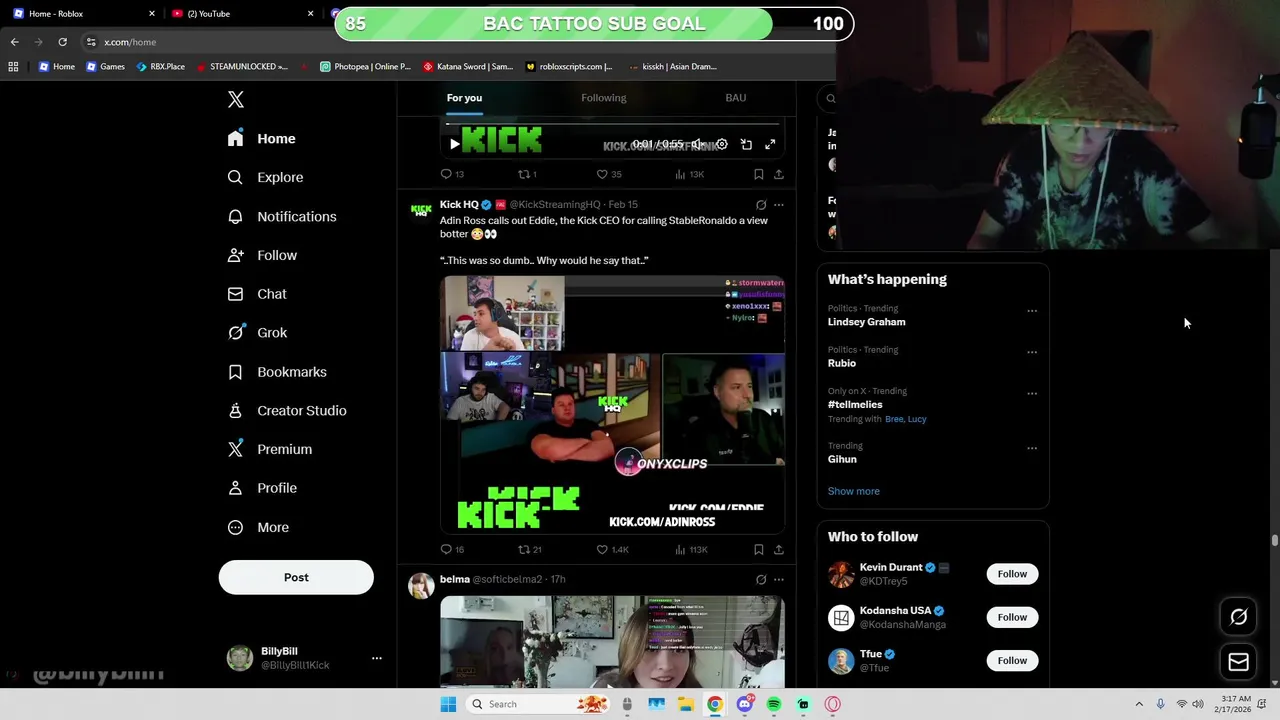
Task: Click the Post button
Action: 296,577
